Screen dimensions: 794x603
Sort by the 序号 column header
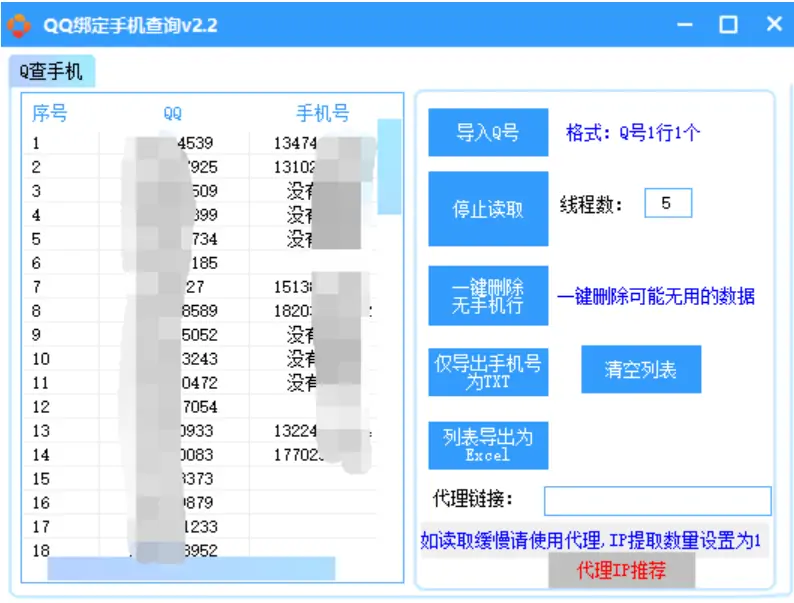pyautogui.click(x=50, y=113)
